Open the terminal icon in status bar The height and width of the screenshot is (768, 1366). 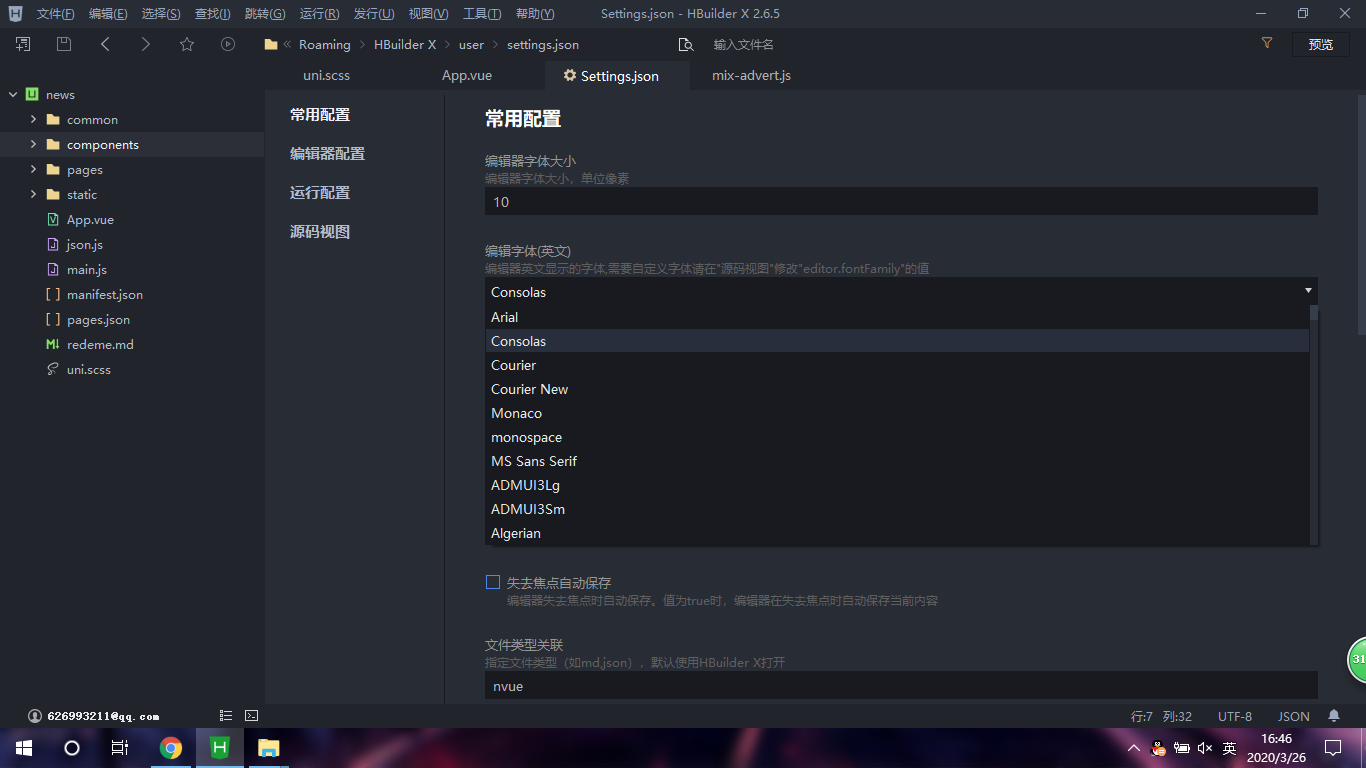[252, 716]
